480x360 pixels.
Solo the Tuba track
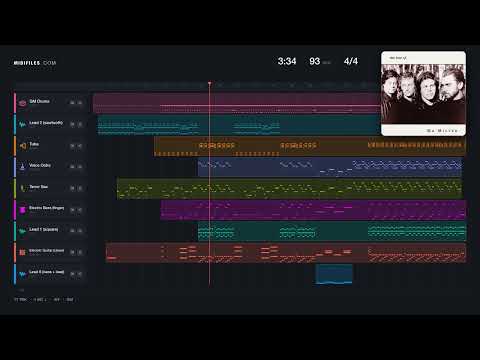pos(80,146)
